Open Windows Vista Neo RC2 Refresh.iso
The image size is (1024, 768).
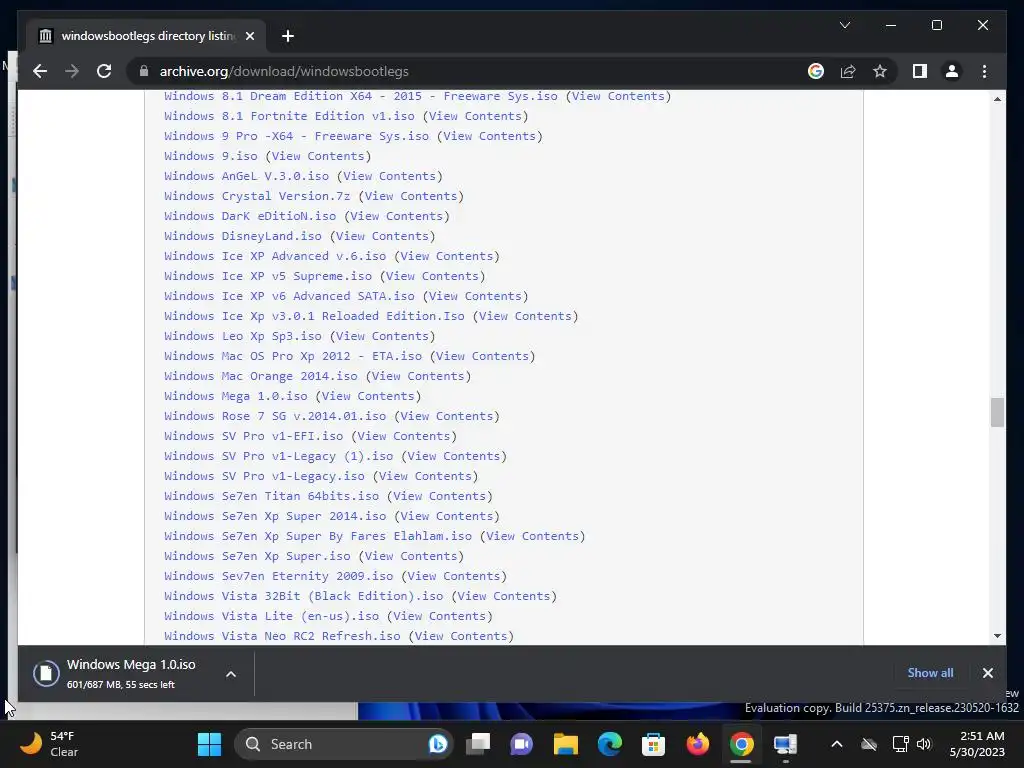click(x=282, y=635)
